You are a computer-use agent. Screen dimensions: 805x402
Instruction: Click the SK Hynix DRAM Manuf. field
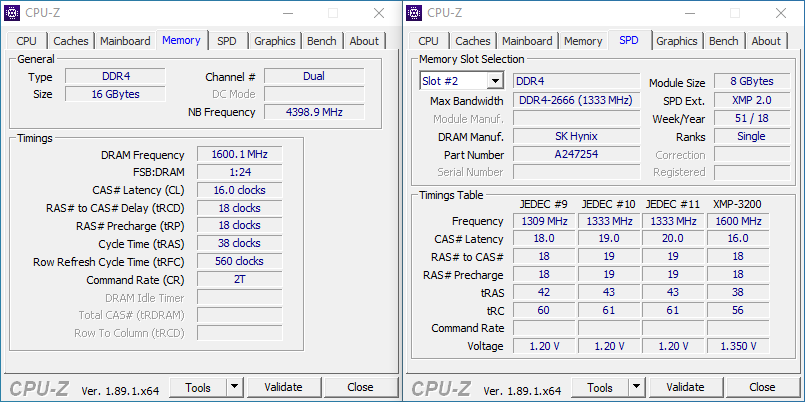[577, 136]
